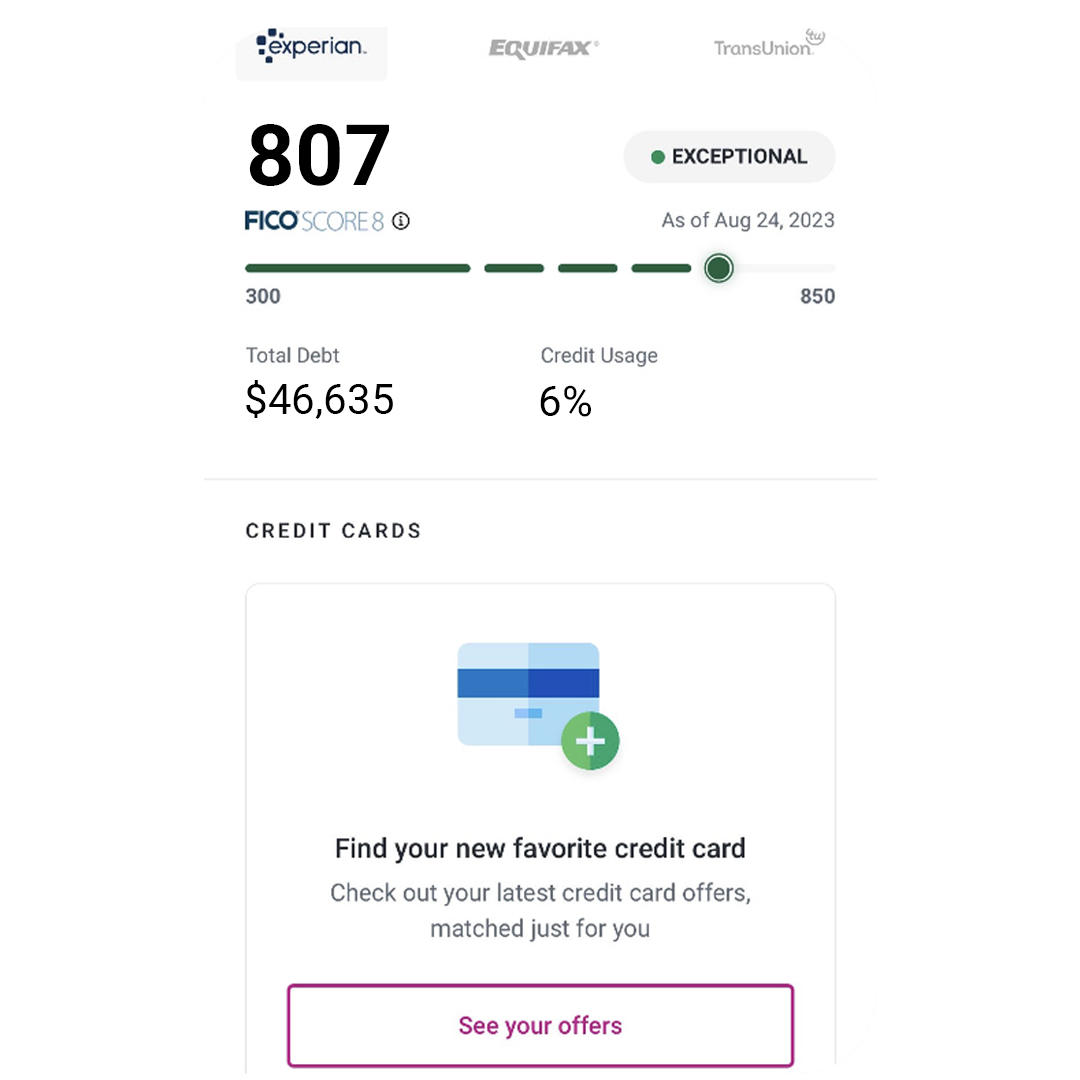Screen dimensions: 1080x1080
Task: Click the credit card illustration
Action: [529, 695]
